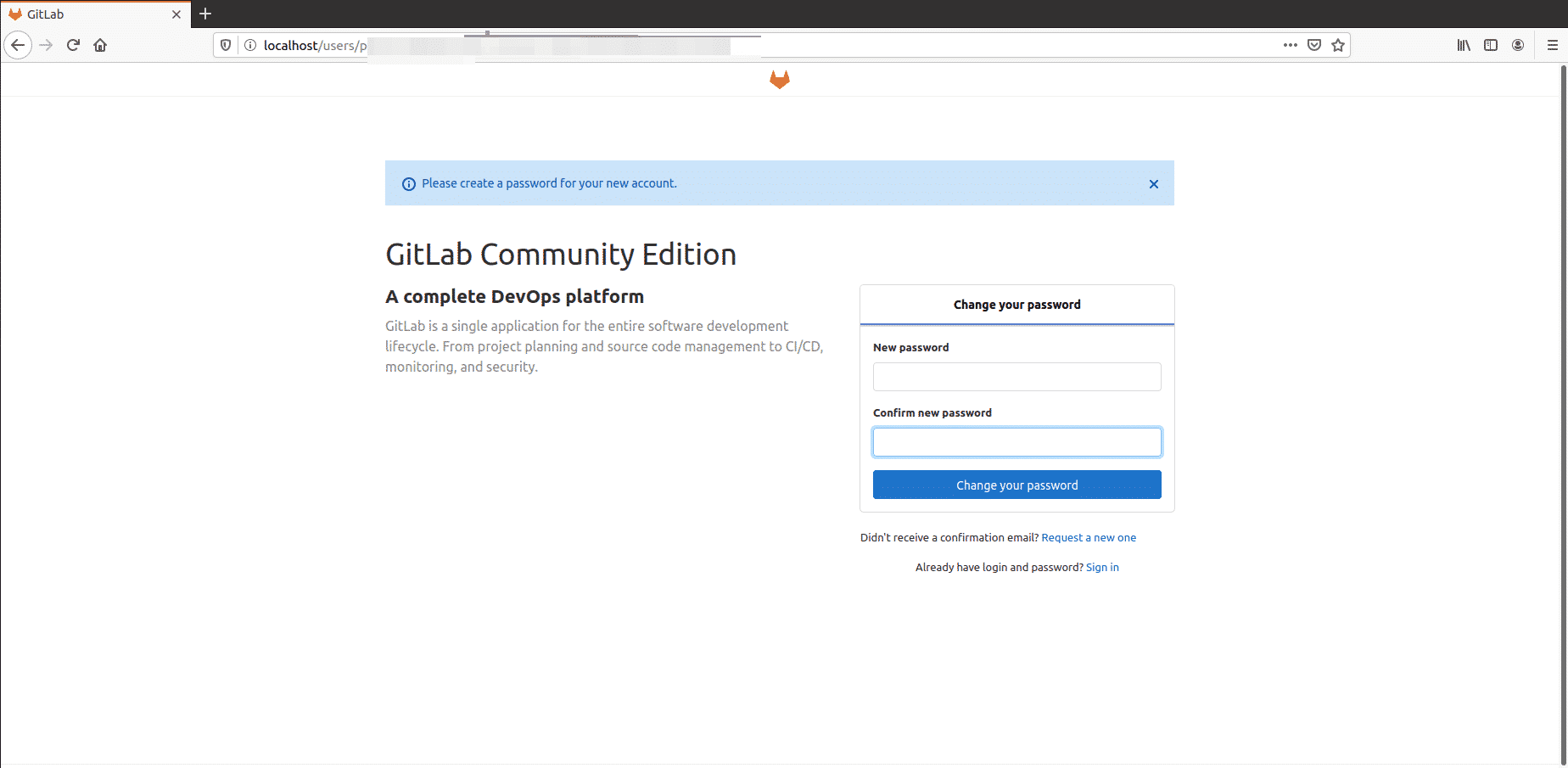The height and width of the screenshot is (768, 1568).
Task: Save page to Pocket
Action: click(x=1314, y=45)
